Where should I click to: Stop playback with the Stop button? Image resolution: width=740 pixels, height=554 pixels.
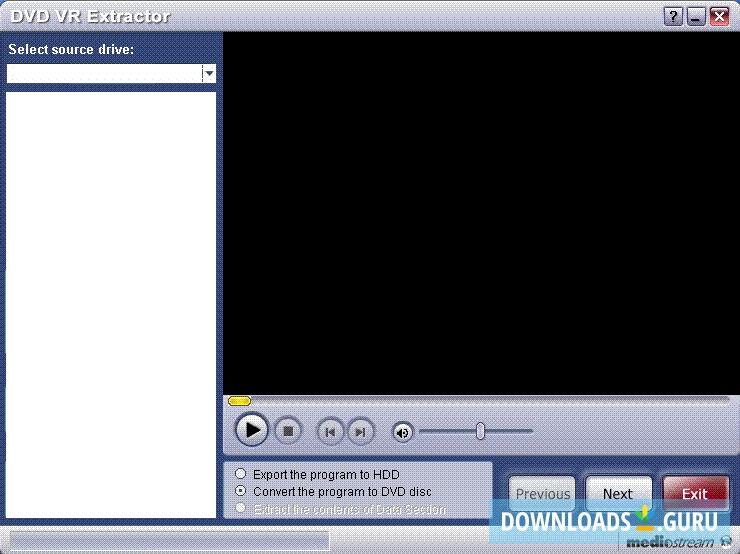[x=288, y=431]
